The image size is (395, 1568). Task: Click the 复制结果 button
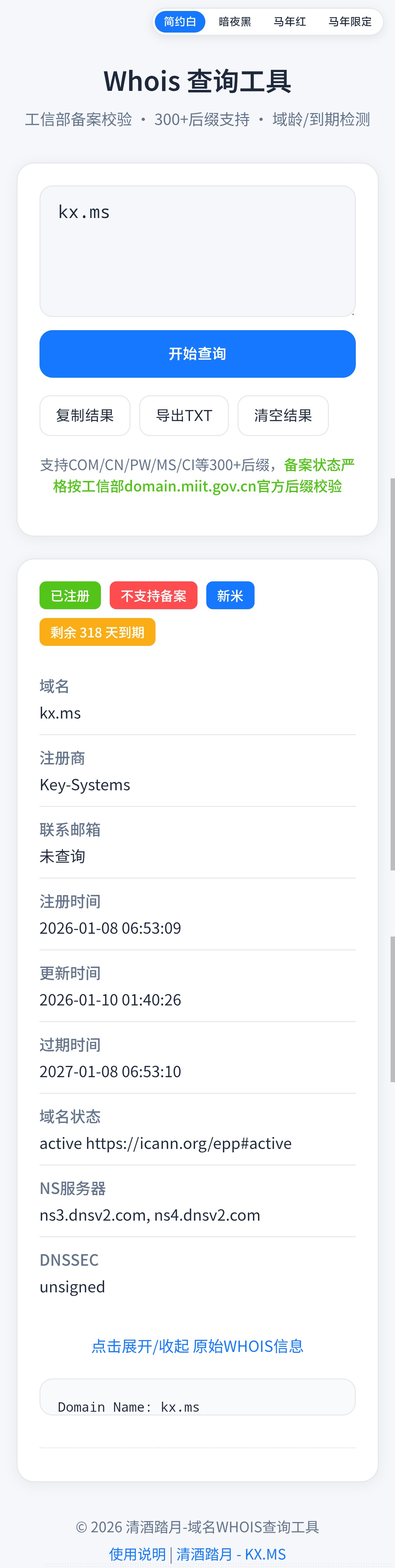click(x=85, y=416)
